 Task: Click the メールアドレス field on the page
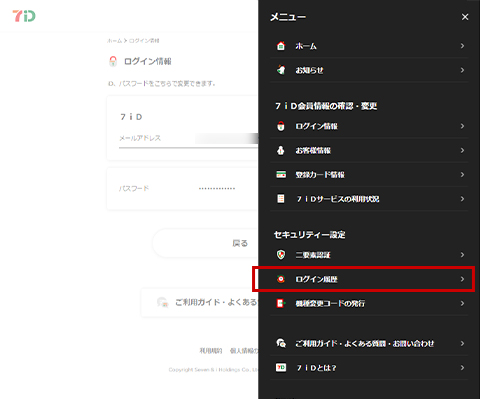pos(189,138)
